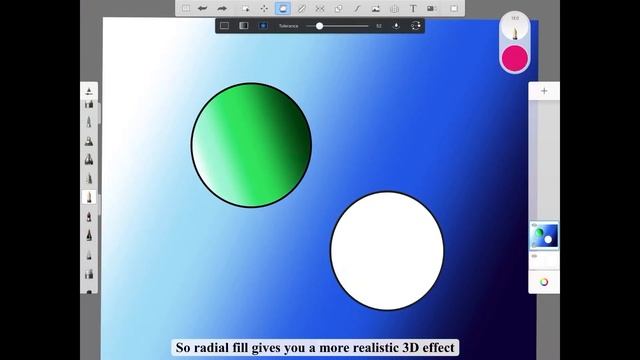Pick the last fully visible brush in palette
Image resolution: width=640 pixels, height=360 pixels.
click(89, 274)
